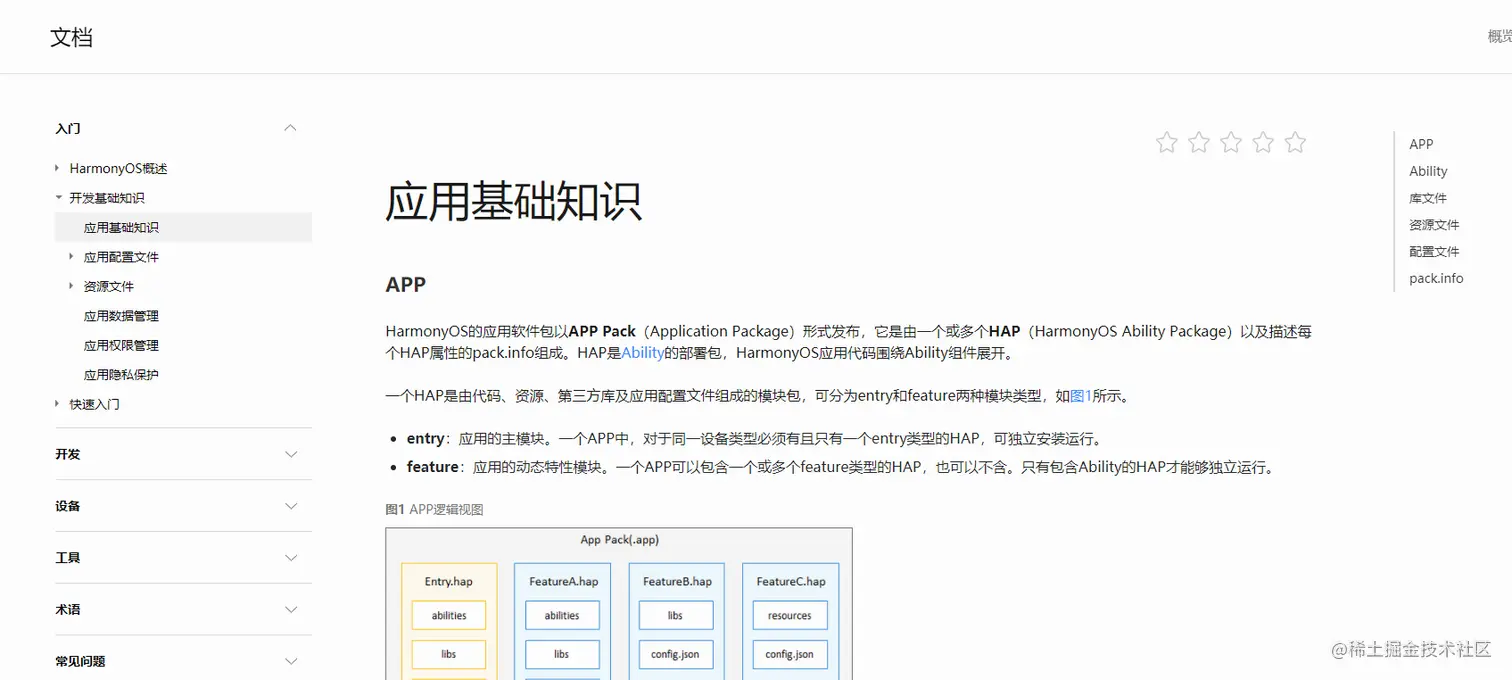The height and width of the screenshot is (680, 1512).
Task: Jump to pack.info in page outline
Action: (1436, 278)
